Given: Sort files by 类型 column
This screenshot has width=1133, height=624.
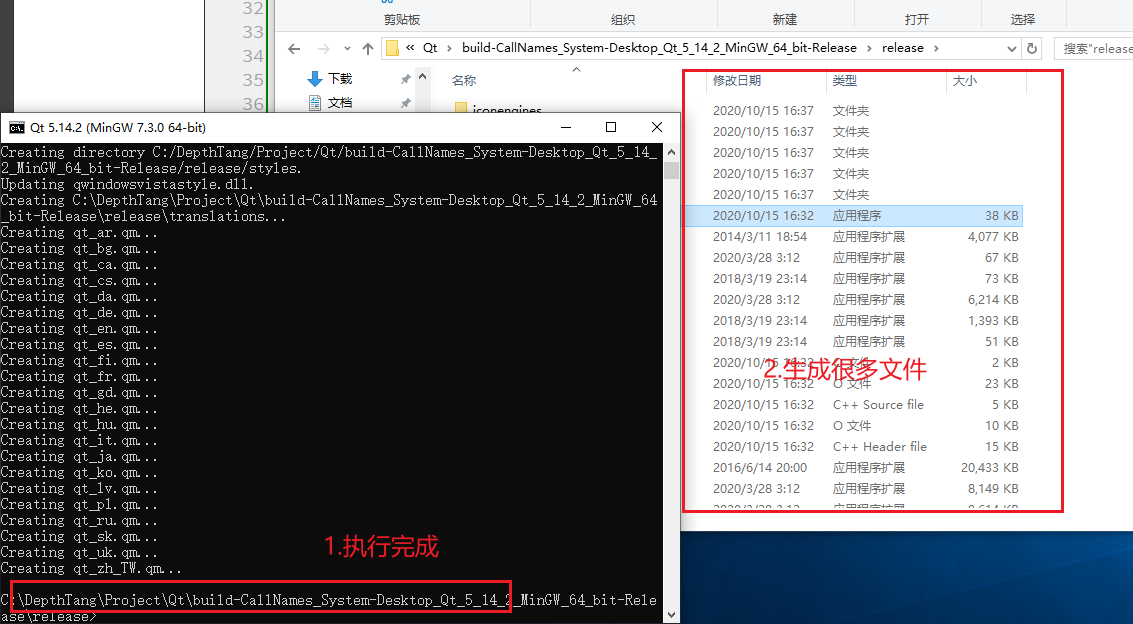Looking at the screenshot, I should (845, 81).
